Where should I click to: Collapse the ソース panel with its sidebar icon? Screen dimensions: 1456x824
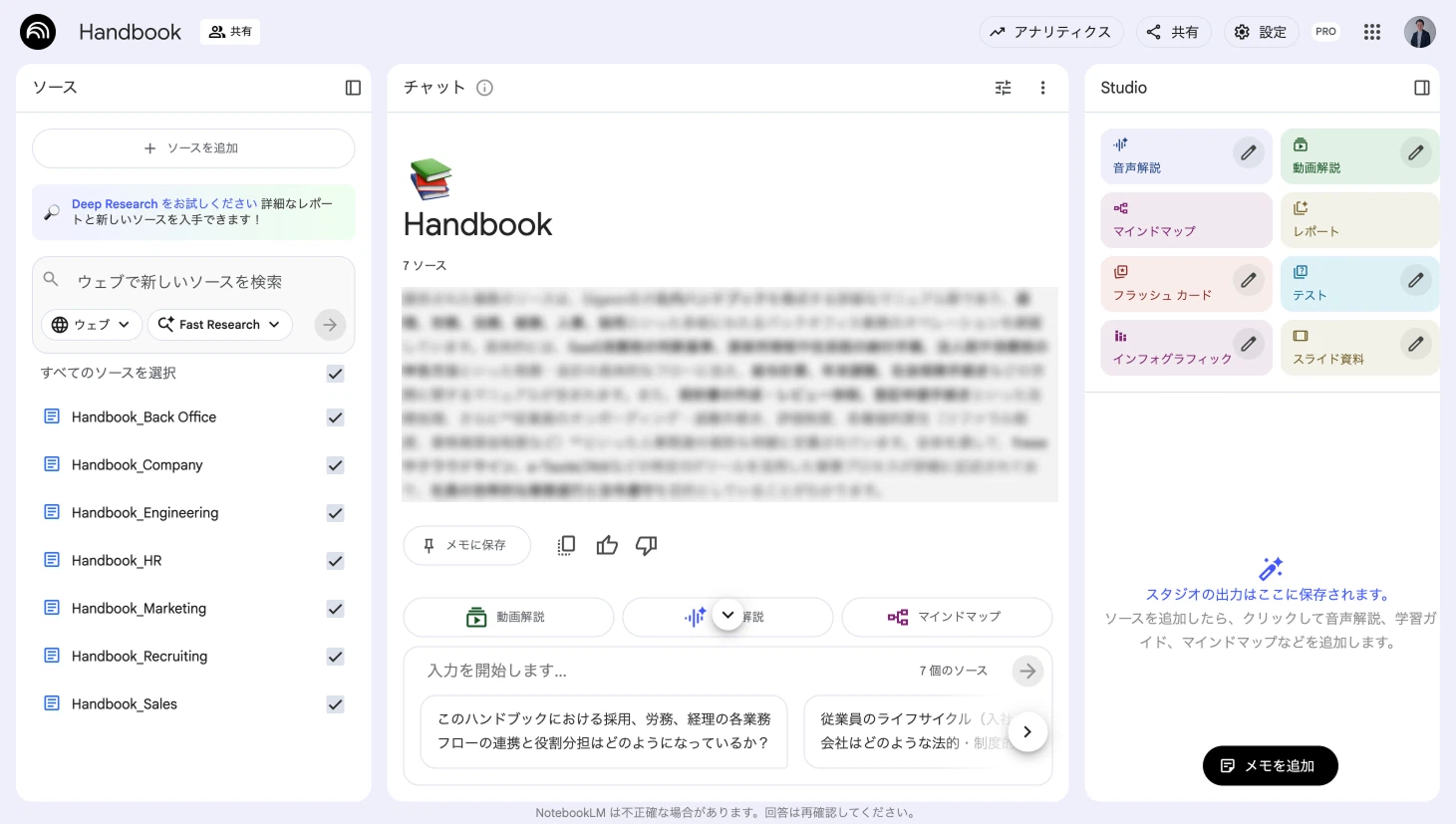(353, 88)
